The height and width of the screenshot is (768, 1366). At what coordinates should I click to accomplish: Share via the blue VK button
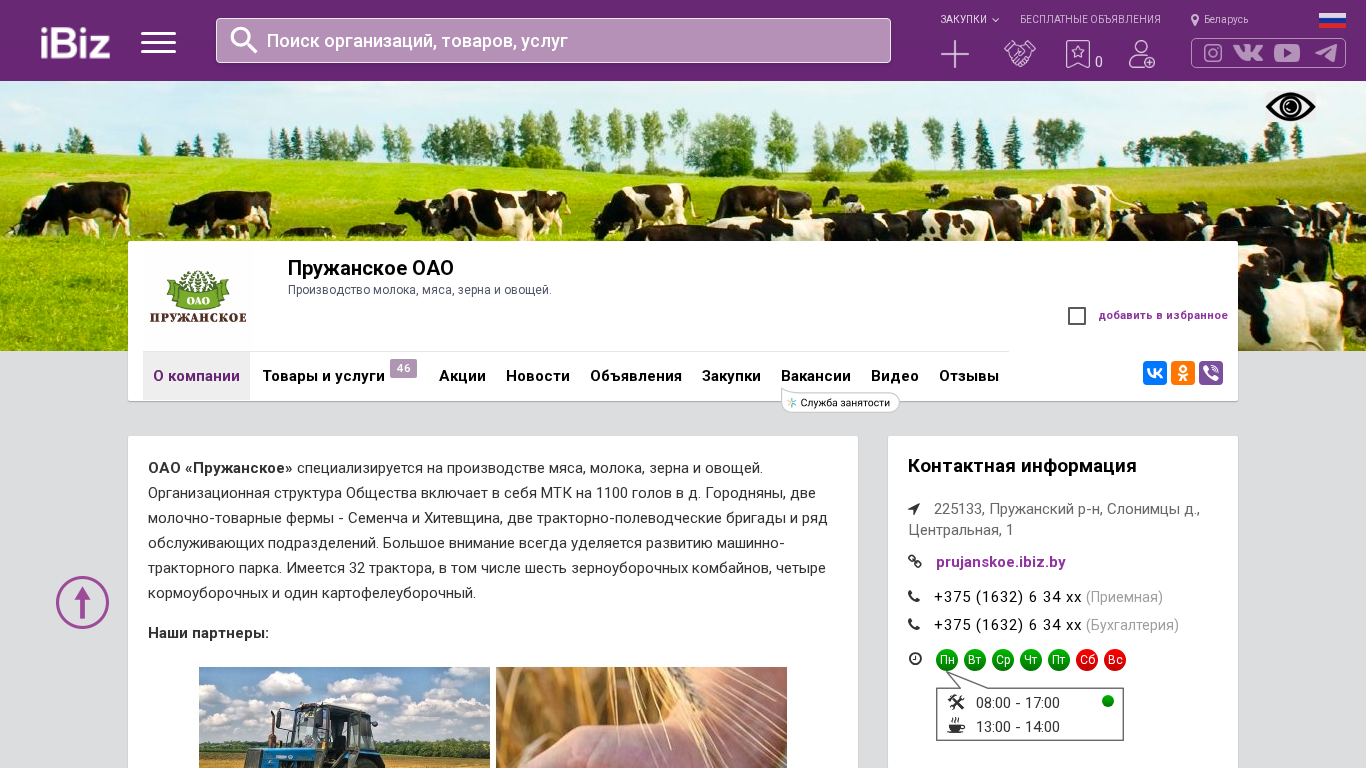[1155, 373]
